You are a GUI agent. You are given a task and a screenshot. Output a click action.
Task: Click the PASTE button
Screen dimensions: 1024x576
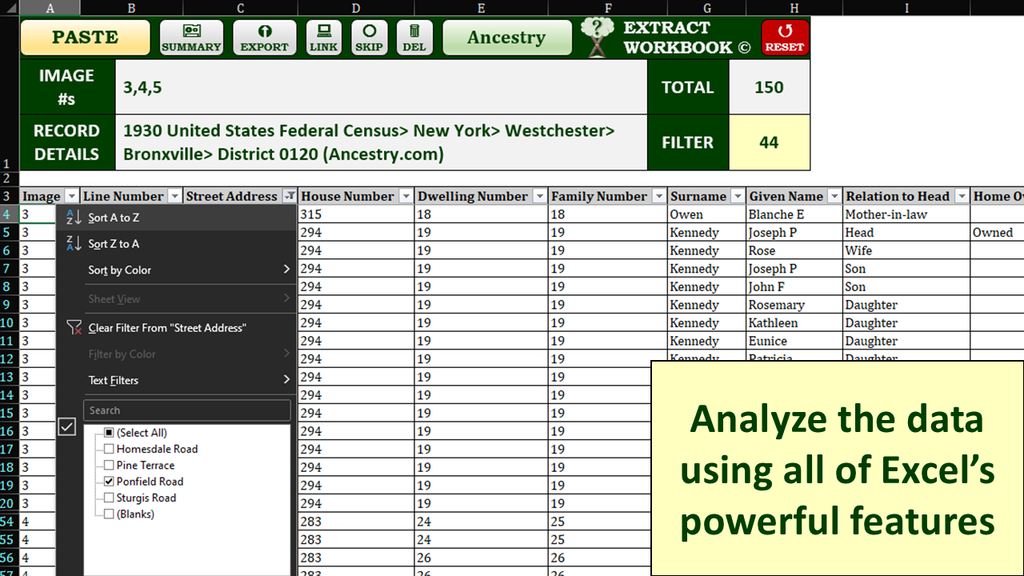[x=85, y=37]
